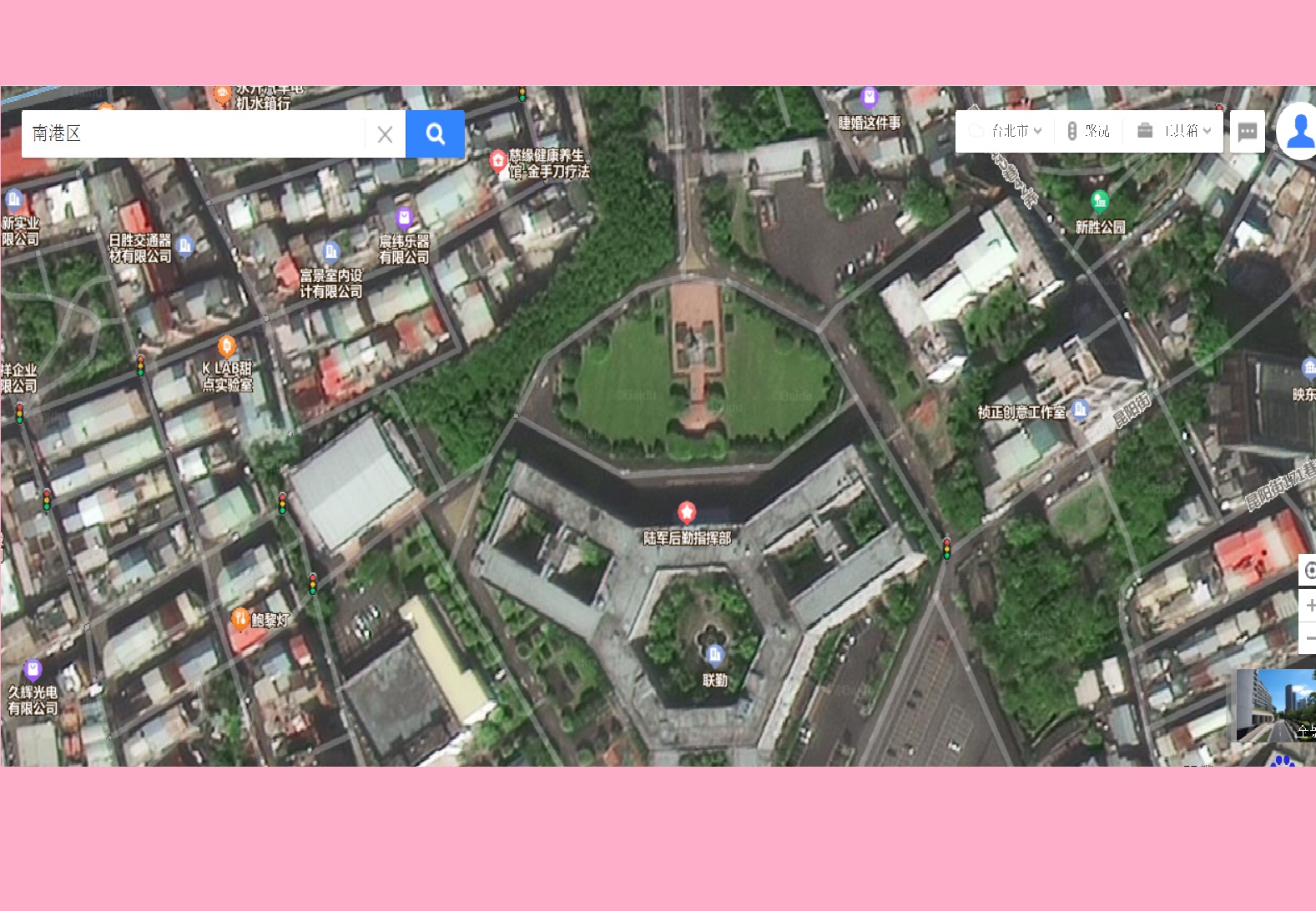Select the blue 新实业 company marker icon
This screenshot has width=1316, height=911.
click(13, 199)
